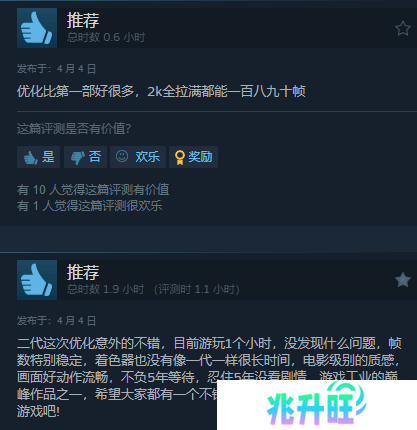Mark the review as 欢乐 (Funny)
417x430 pixels.
[138, 157]
